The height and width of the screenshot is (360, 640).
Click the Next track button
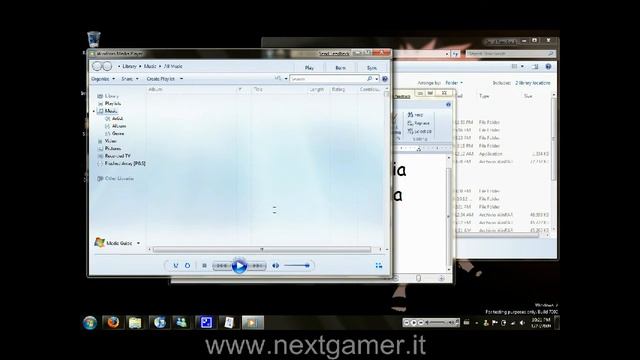coord(257,266)
